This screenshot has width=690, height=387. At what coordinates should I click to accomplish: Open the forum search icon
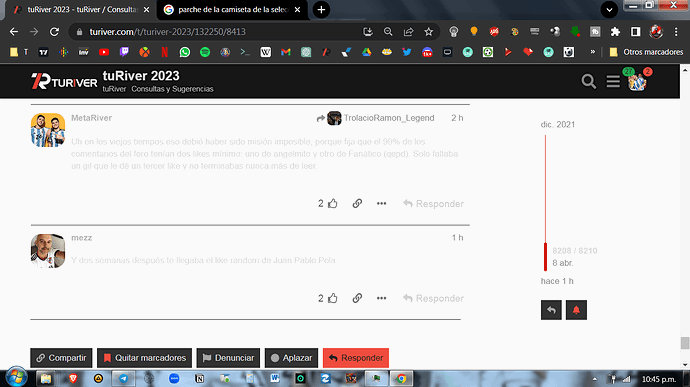[x=588, y=81]
